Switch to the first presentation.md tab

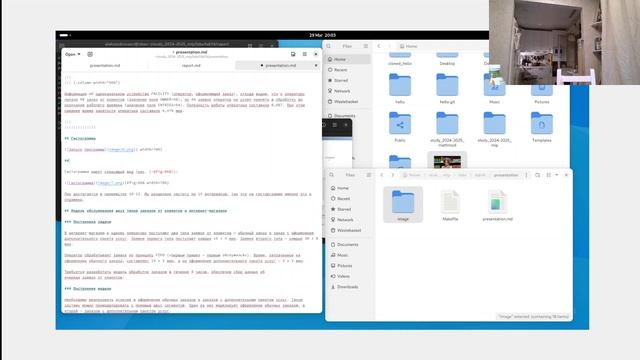pyautogui.click(x=105, y=65)
